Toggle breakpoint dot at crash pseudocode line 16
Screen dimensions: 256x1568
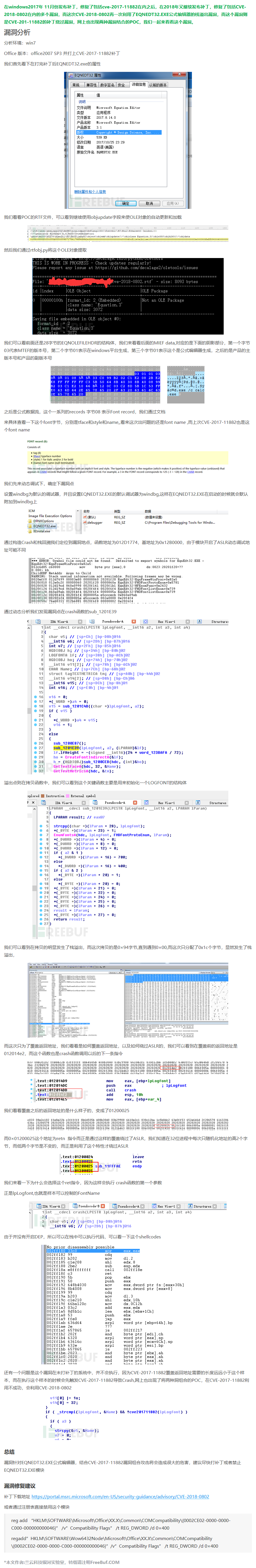35,696
